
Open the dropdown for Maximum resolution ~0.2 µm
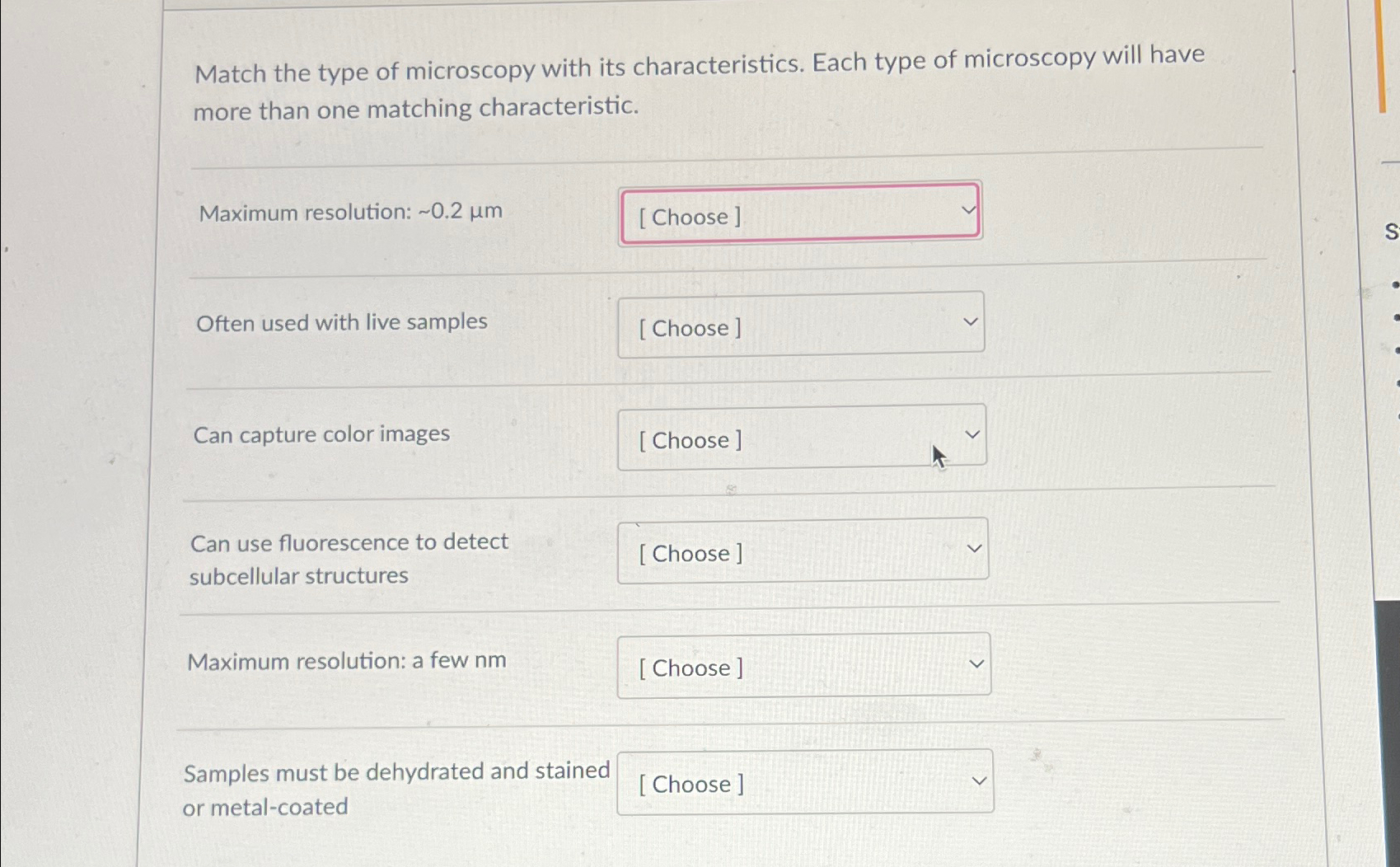point(798,215)
